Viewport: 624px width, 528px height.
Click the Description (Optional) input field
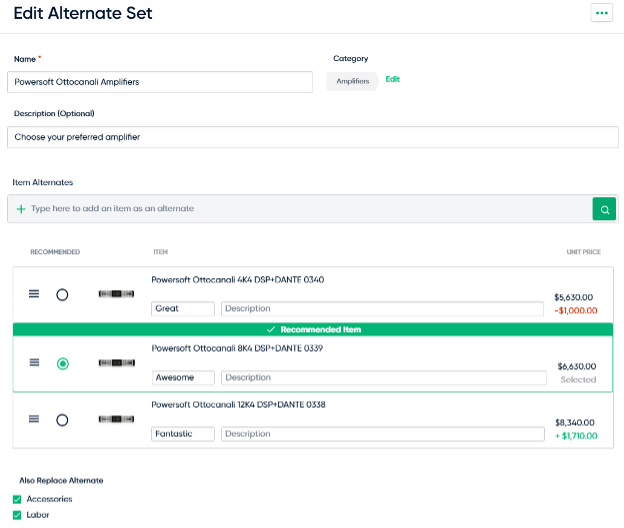tap(313, 137)
